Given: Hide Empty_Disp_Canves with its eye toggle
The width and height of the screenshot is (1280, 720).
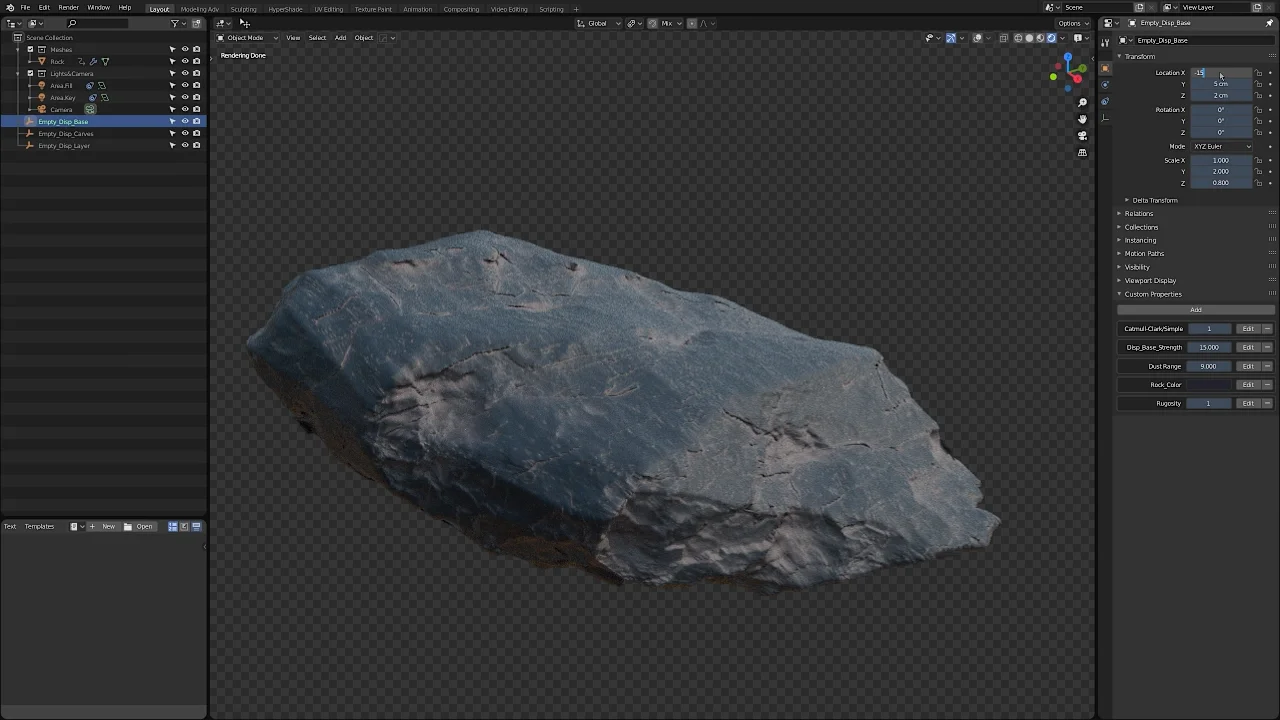Looking at the screenshot, I should tap(185, 134).
